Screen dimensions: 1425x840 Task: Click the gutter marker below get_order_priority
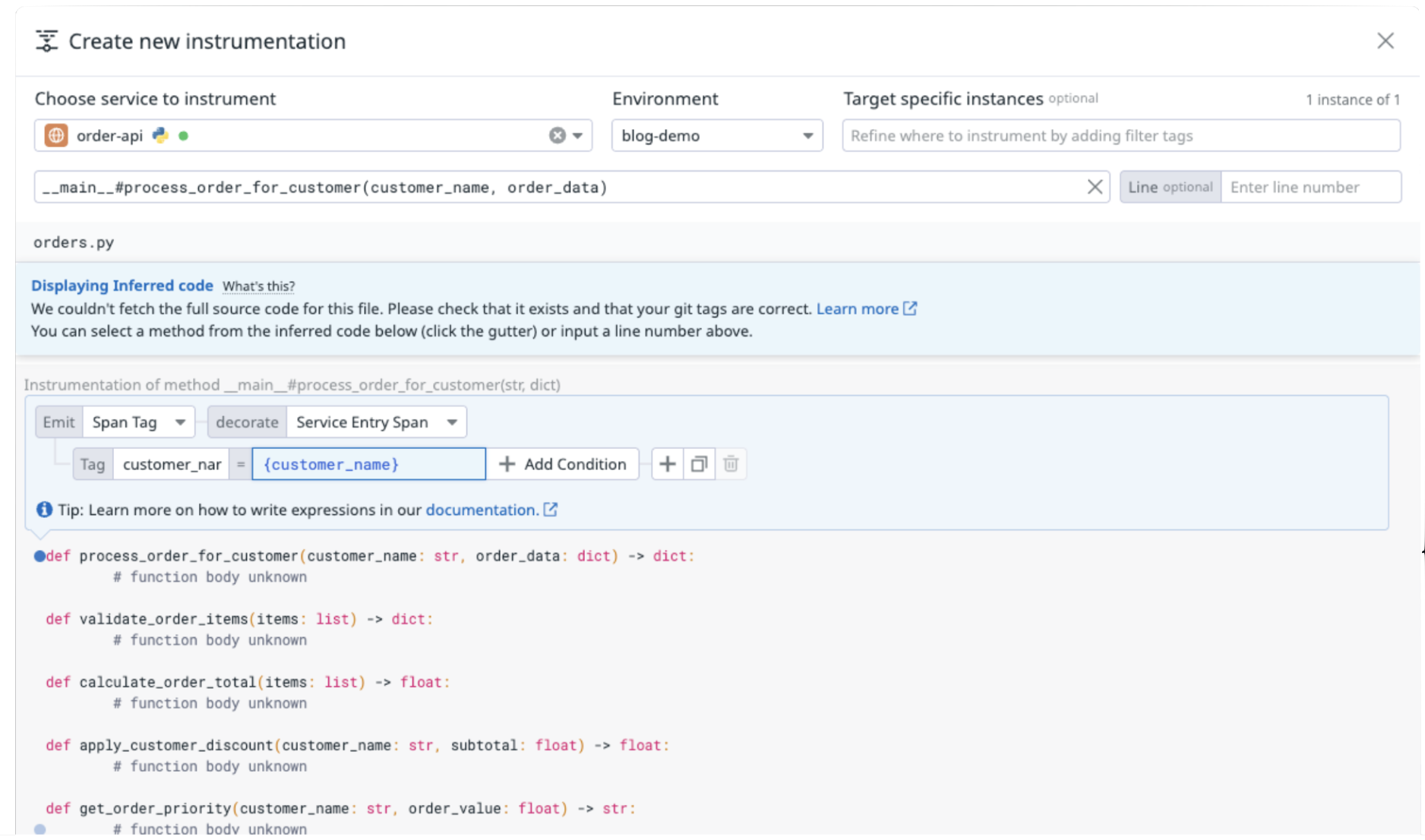40,829
